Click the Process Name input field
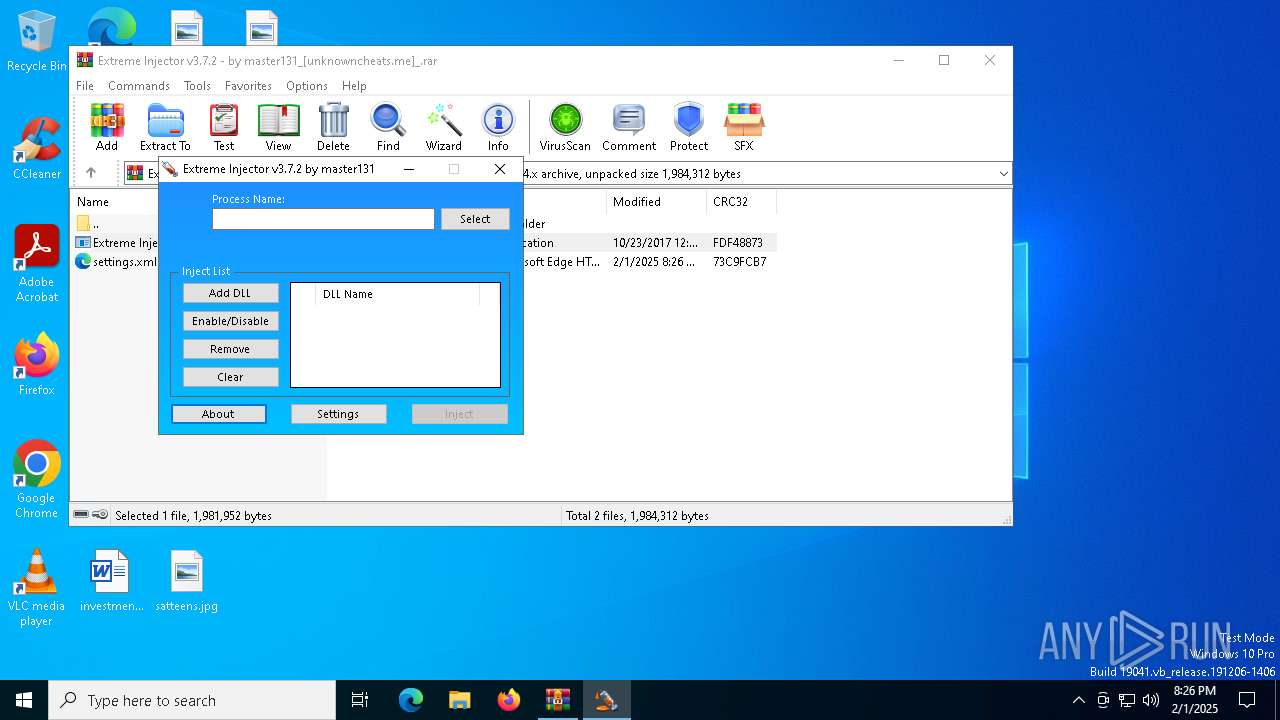1280x720 pixels. tap(323, 219)
